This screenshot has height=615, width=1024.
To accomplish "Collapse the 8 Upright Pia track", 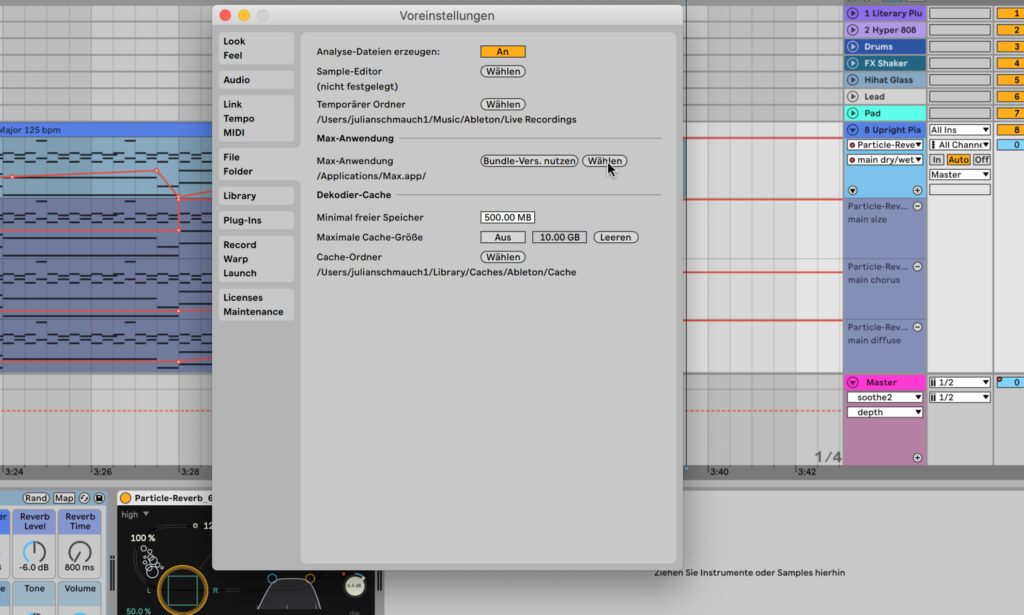I will coord(852,130).
